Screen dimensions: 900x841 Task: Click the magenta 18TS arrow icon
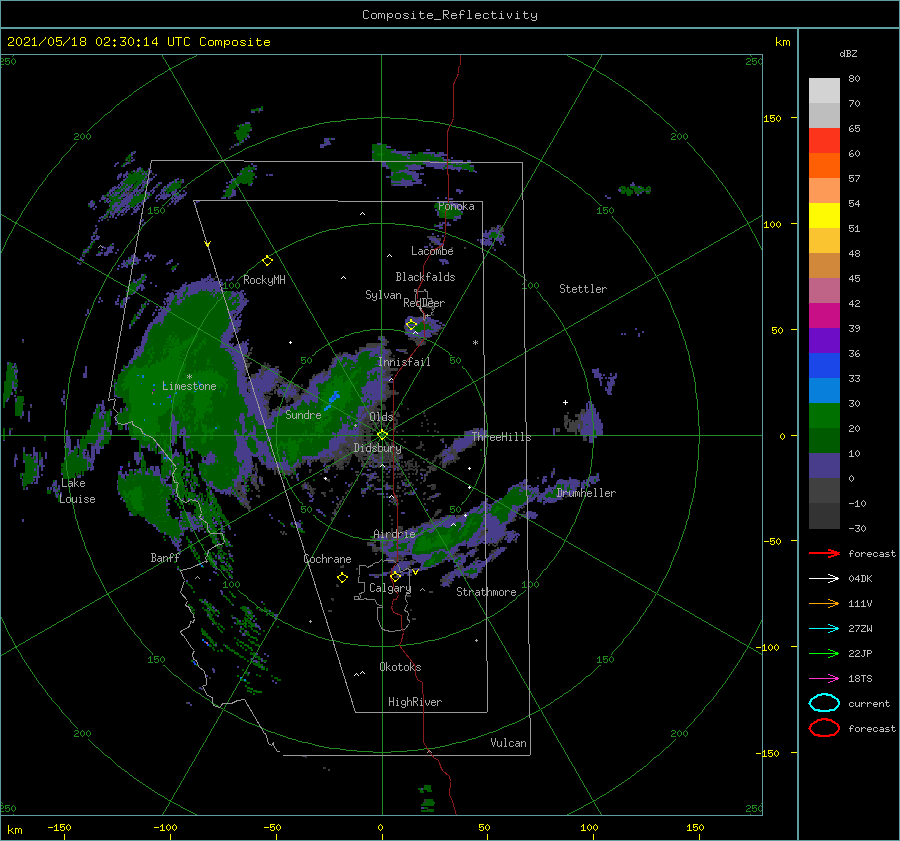point(824,679)
